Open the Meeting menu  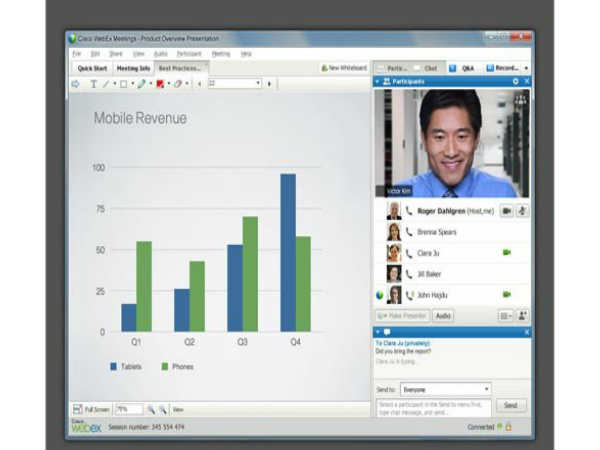221,54
